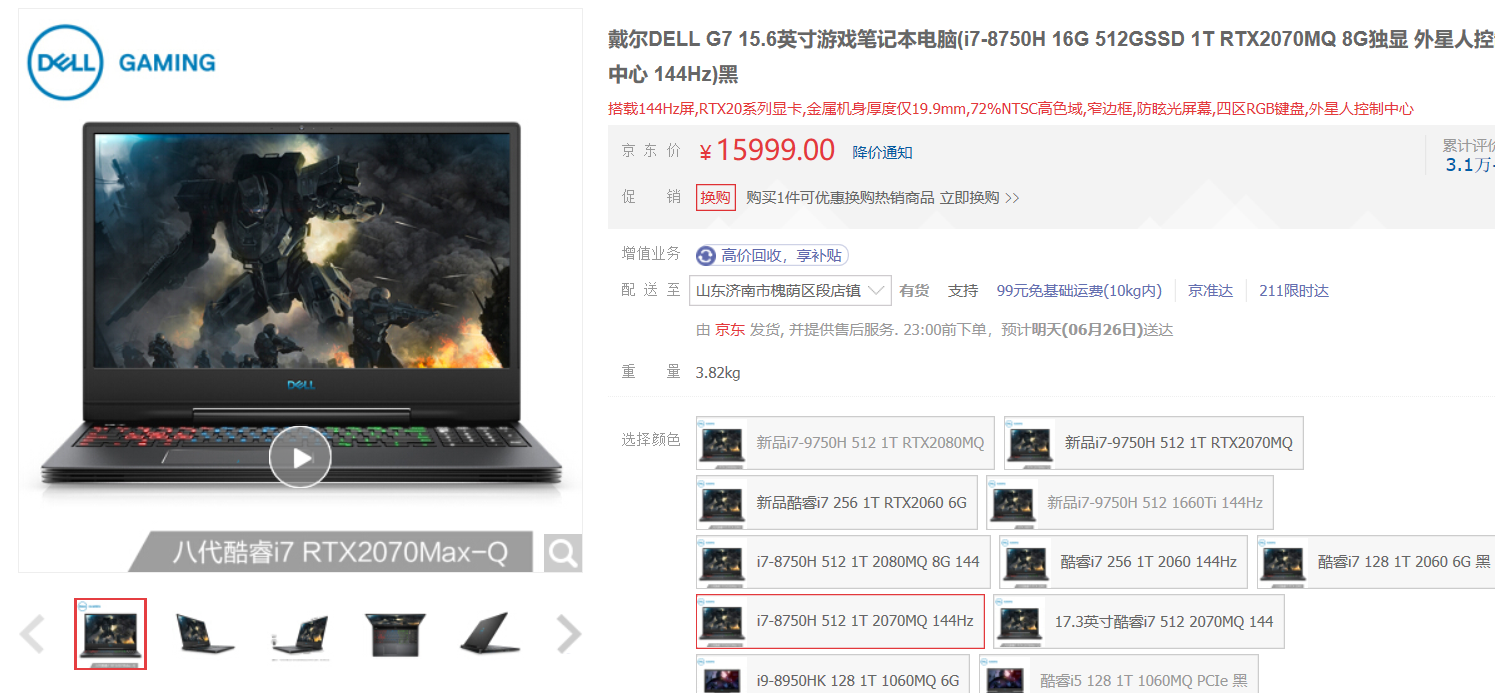Screen dimensions: 1495x693
Task: Show next thumbnails with right arrow
Action: tap(568, 634)
